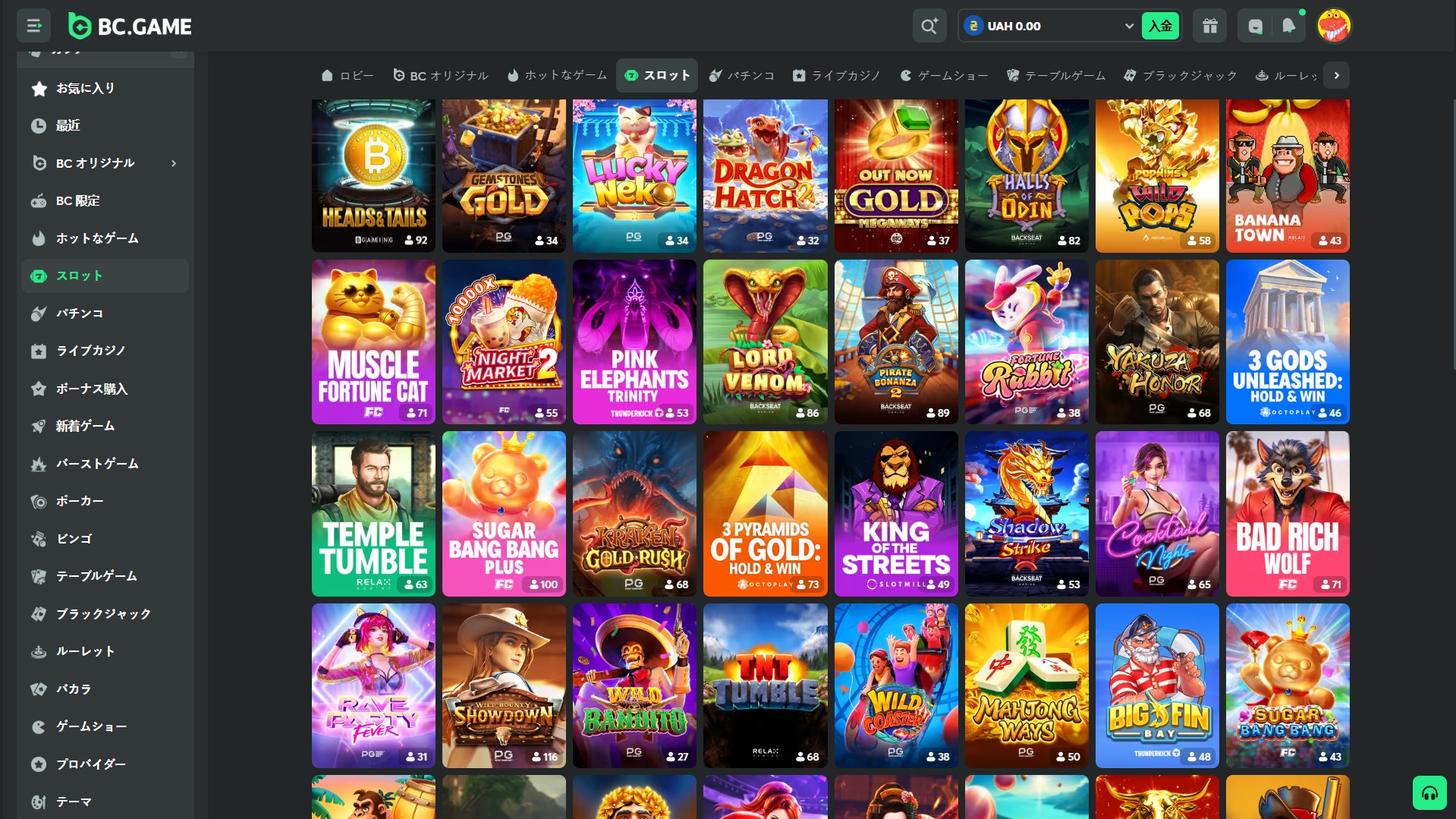This screenshot has width=1456, height=819.
Task: Click the flame icon beside ホットなゲーム in sidebar
Action: tap(39, 238)
